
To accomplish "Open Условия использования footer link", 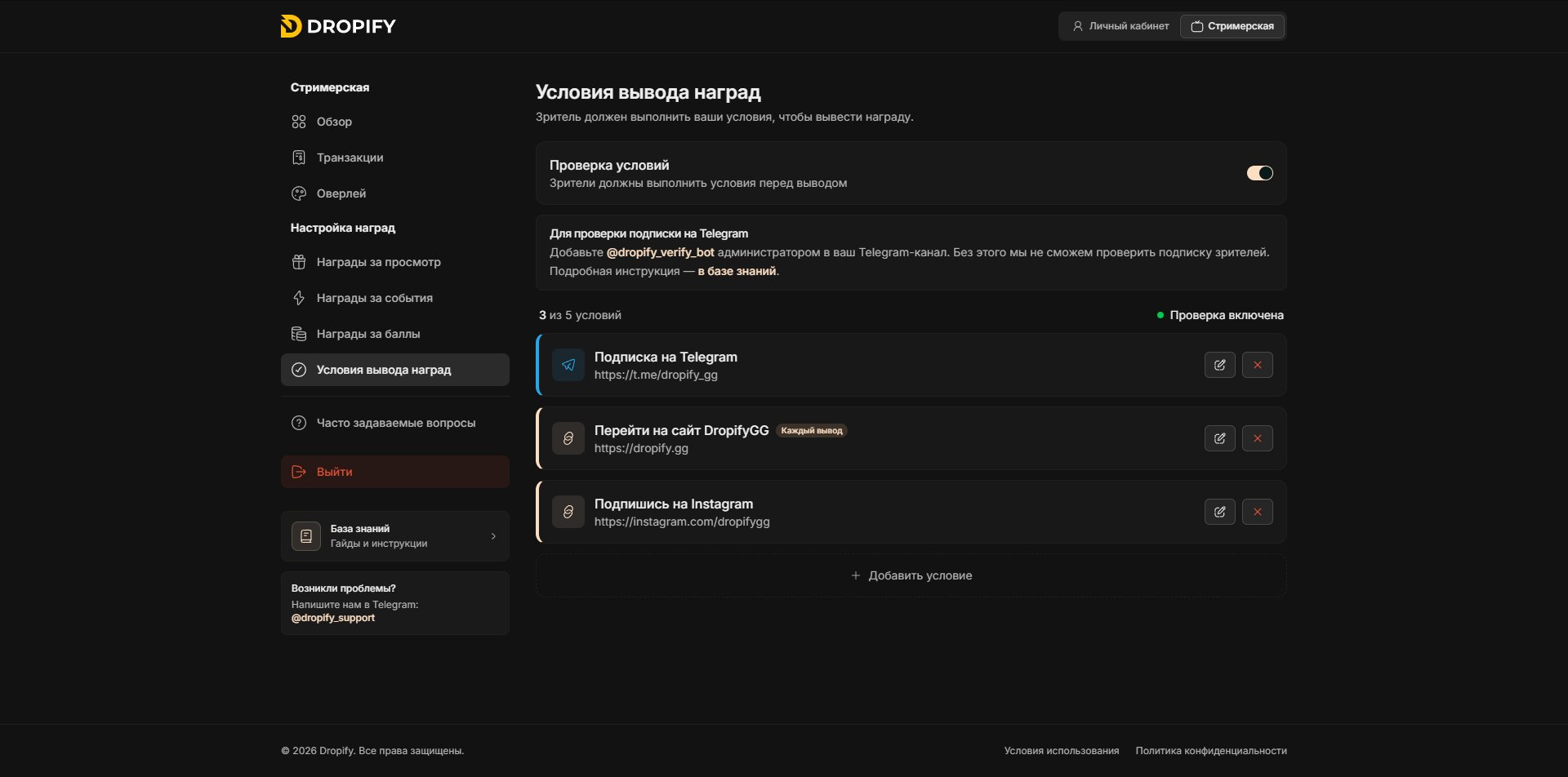I will [x=1062, y=751].
